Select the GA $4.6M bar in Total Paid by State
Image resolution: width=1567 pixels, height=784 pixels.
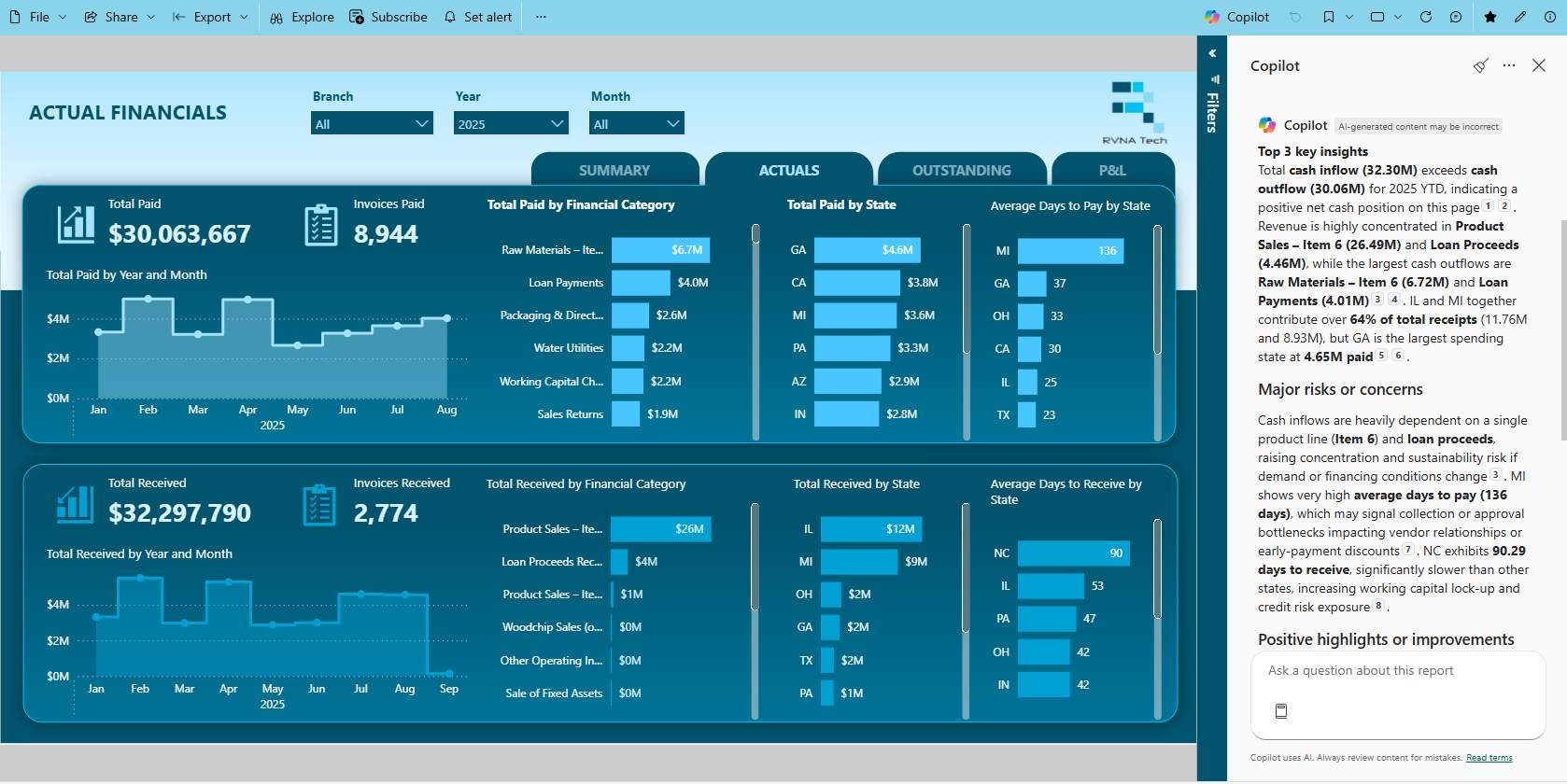(x=868, y=250)
